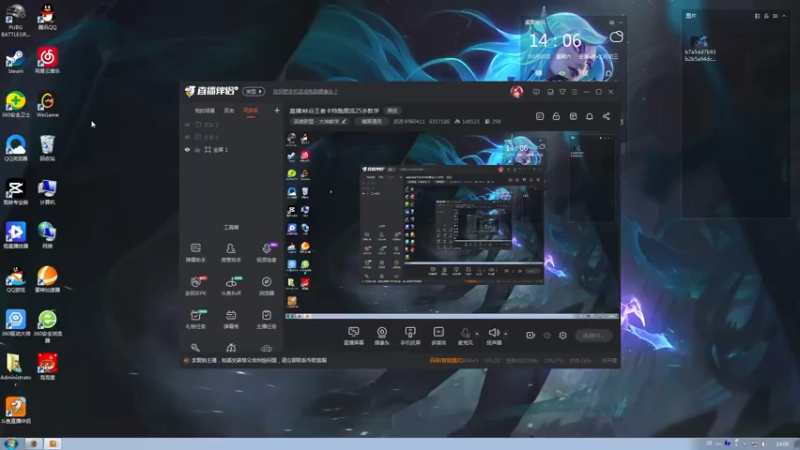Open settings gear in bottom control bar
The width and height of the screenshot is (800, 450).
[x=563, y=335]
